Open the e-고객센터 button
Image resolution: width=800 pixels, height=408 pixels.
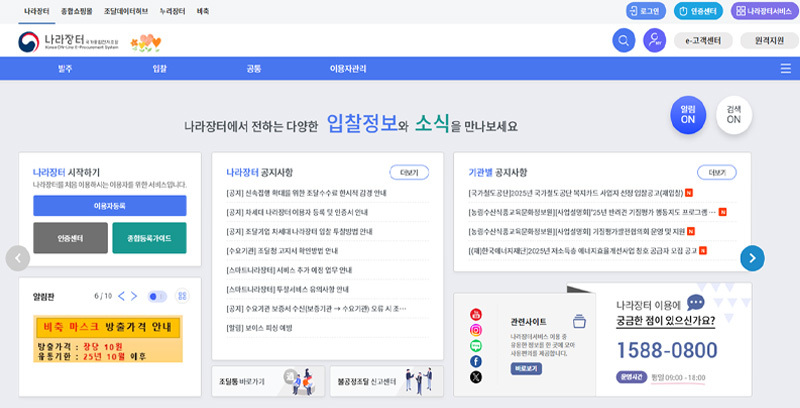tap(703, 40)
